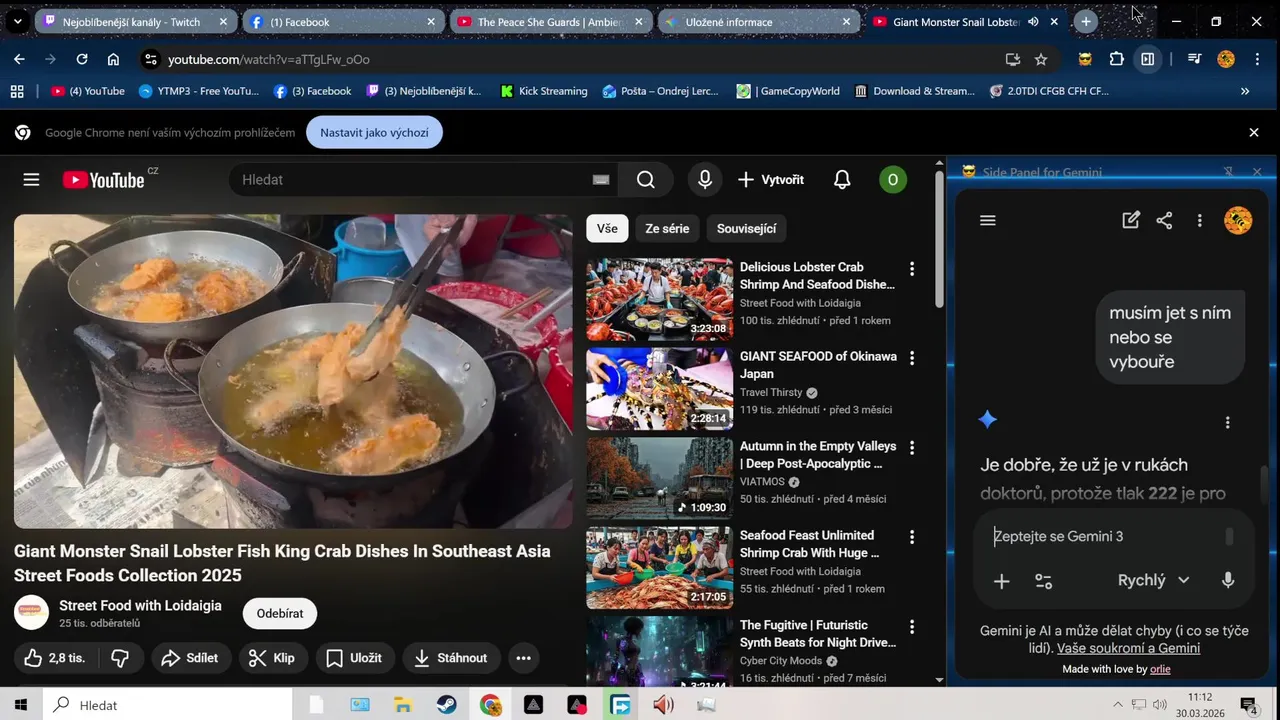Submit the YouTube search with the magnifier button
This screenshot has height=720, width=1280.
coord(646,180)
